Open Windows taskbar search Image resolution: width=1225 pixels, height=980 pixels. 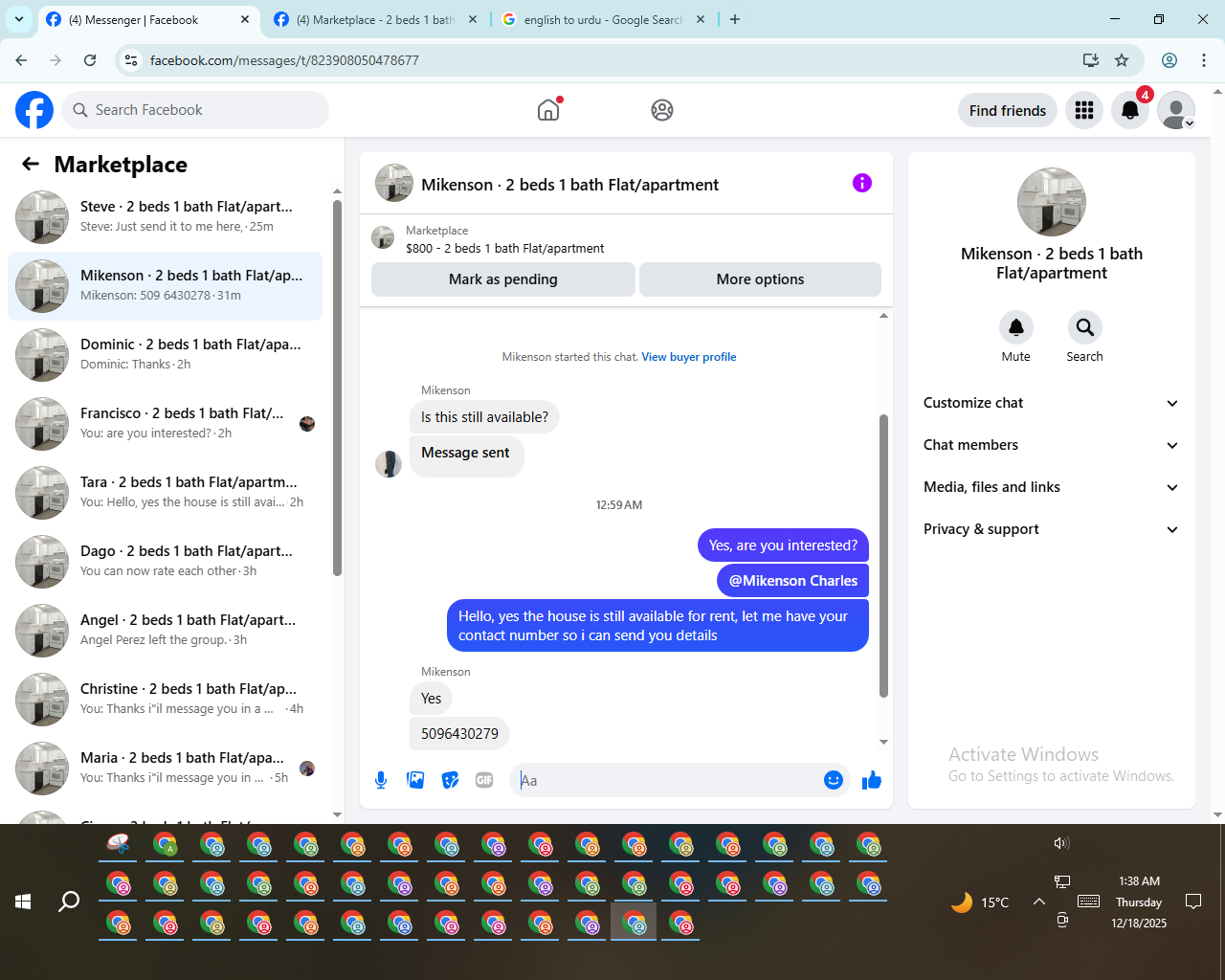click(69, 902)
